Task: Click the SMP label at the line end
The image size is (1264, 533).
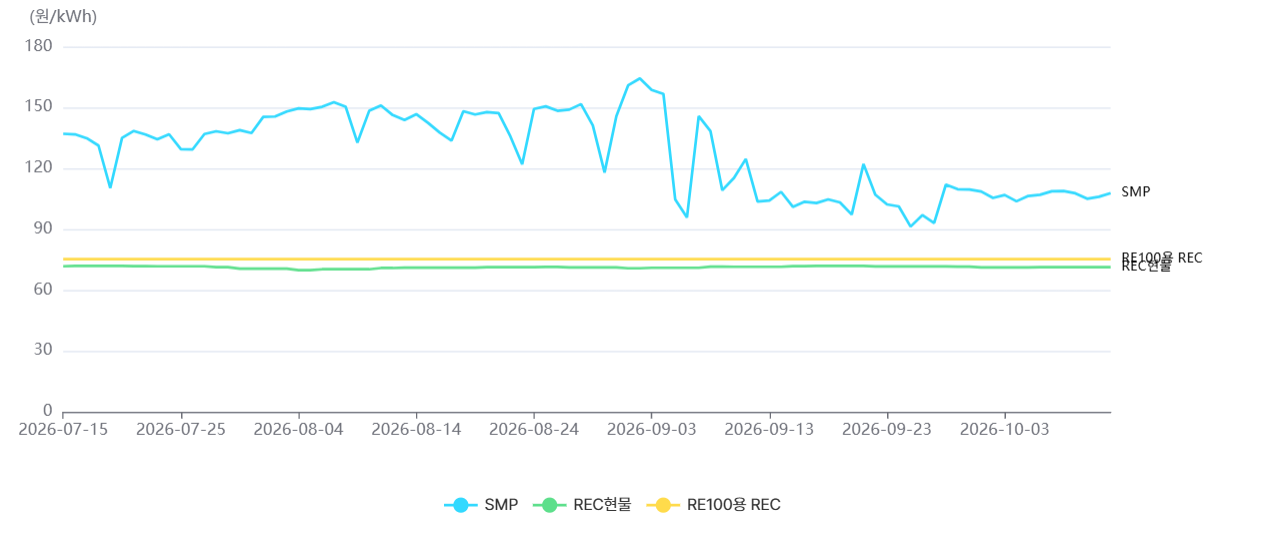Action: click(x=1135, y=192)
